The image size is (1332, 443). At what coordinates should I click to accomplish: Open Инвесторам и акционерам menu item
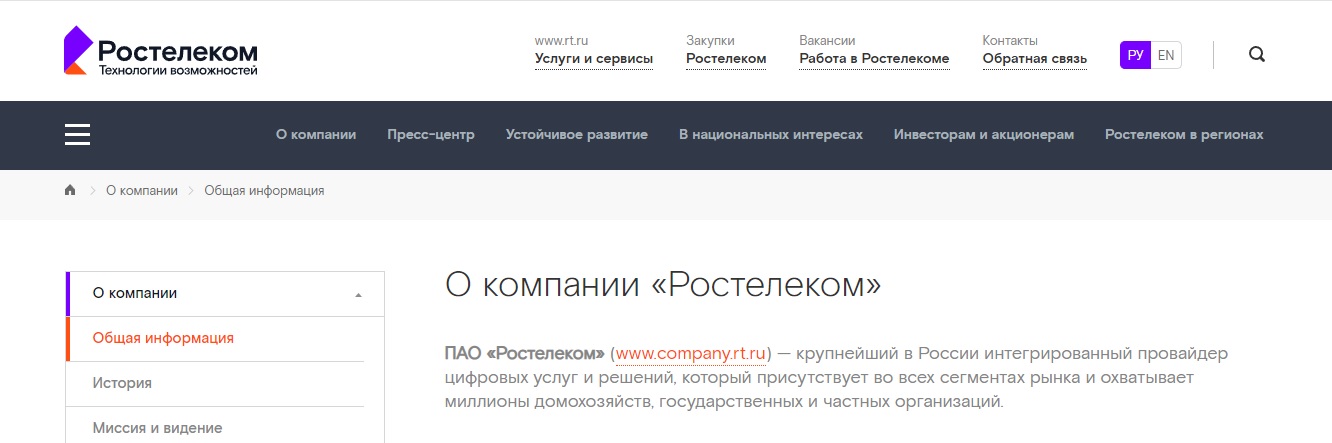pos(984,135)
